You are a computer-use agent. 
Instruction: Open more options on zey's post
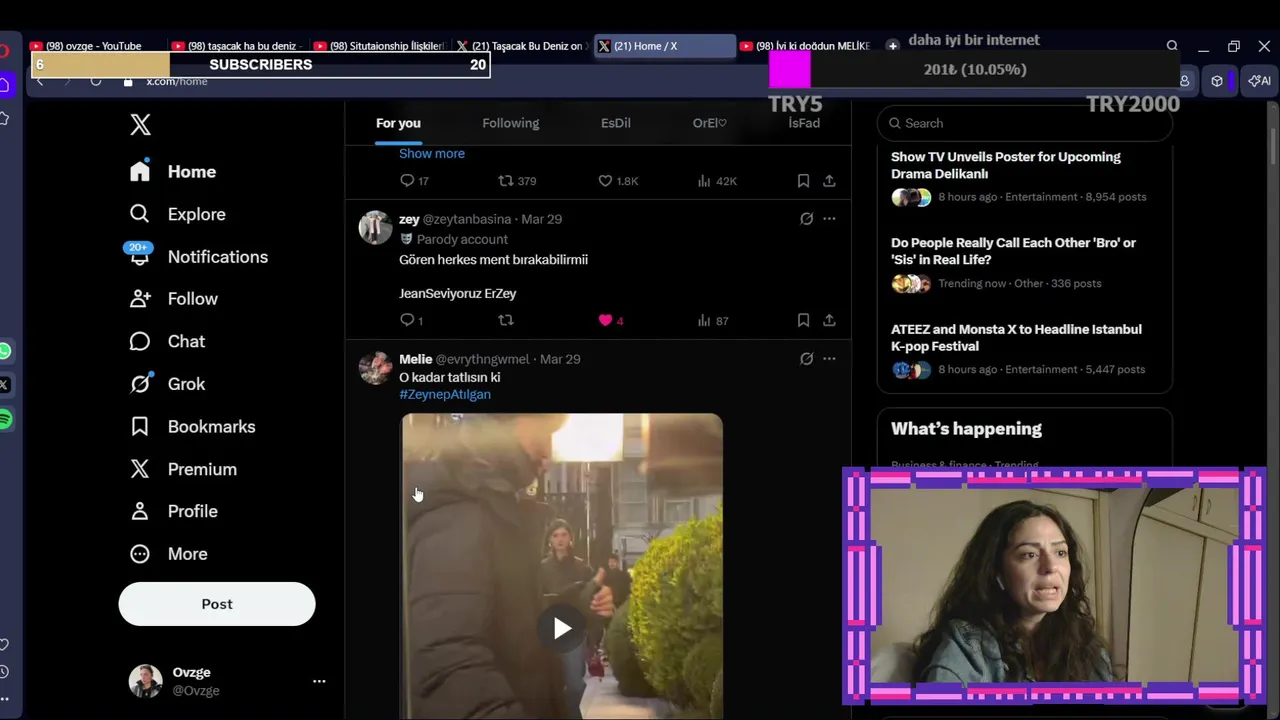coord(829,219)
